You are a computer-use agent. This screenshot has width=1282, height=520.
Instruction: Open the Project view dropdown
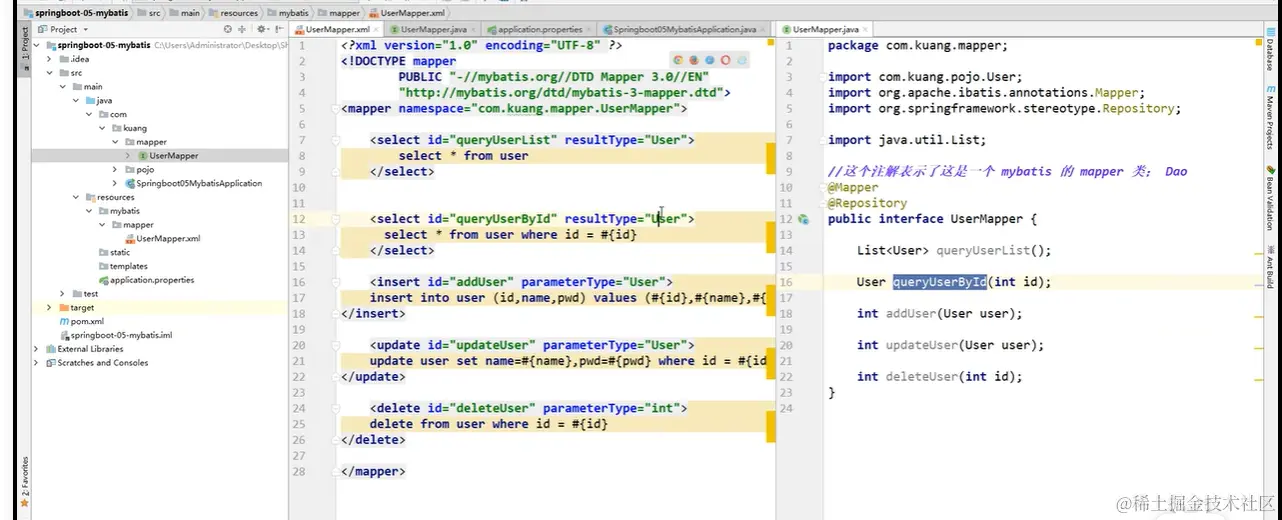tap(63, 30)
